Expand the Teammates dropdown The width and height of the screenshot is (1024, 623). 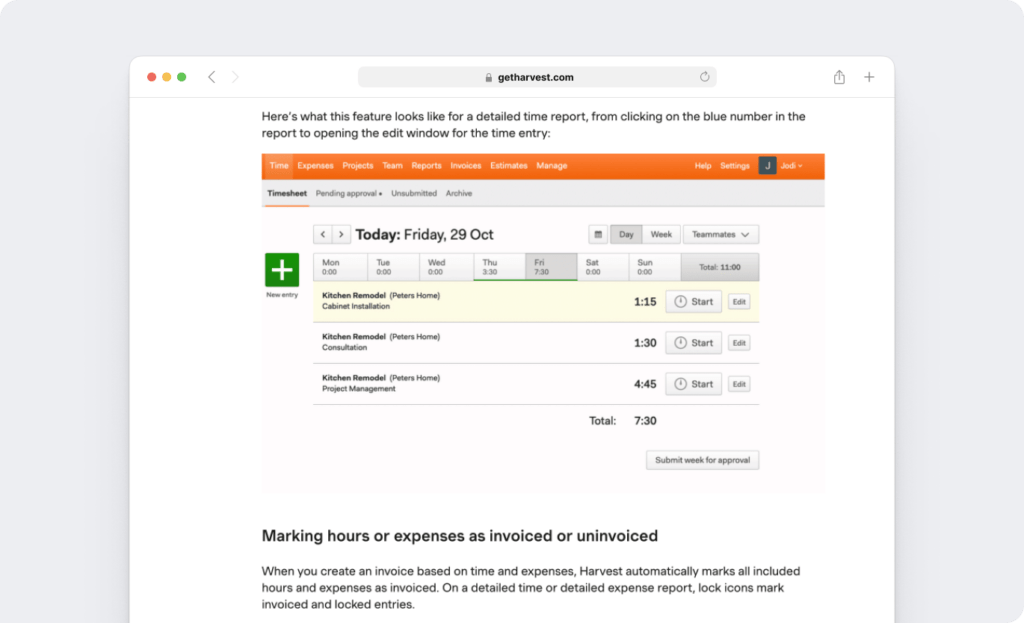coord(720,235)
